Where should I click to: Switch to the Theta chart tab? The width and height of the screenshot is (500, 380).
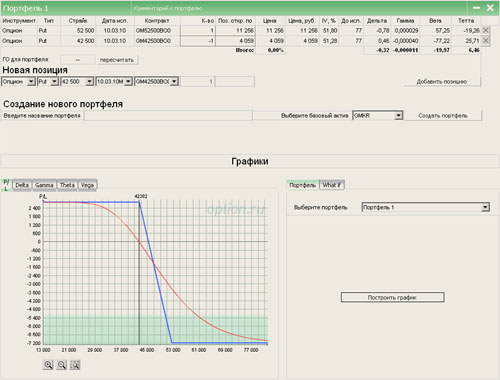point(67,185)
